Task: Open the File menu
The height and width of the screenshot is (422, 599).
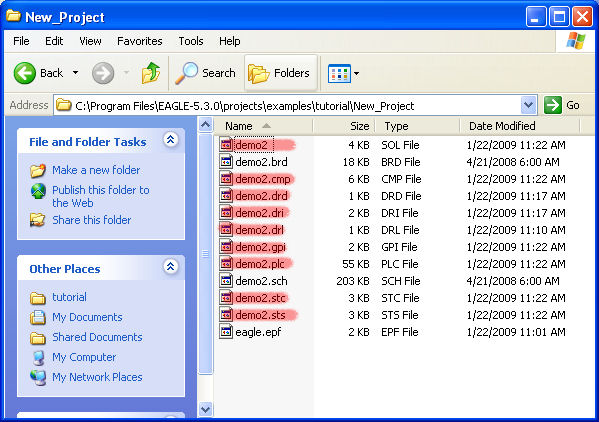Action: point(21,41)
